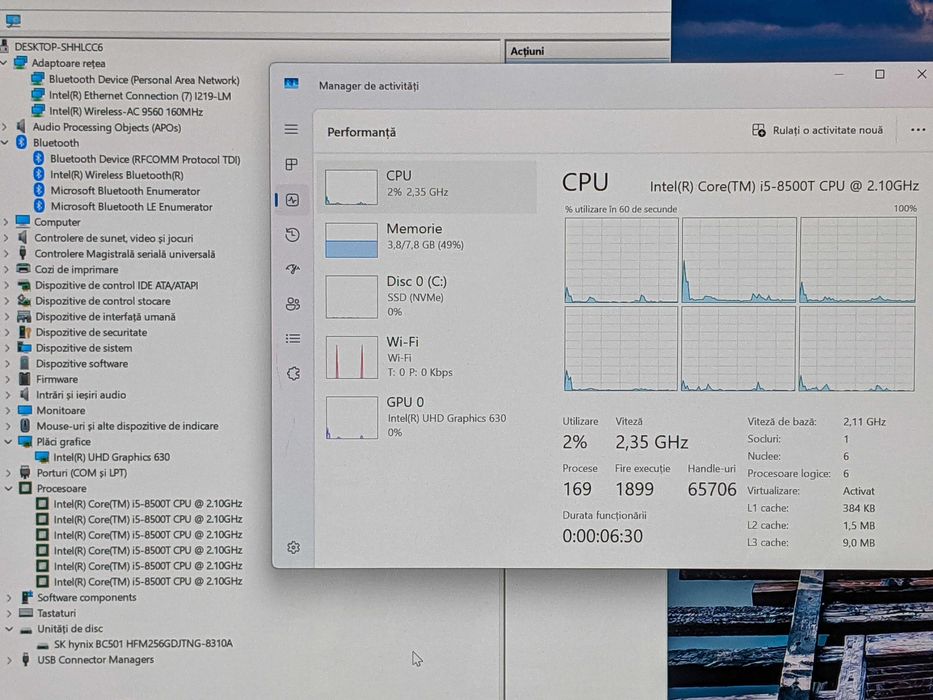933x700 pixels.
Task: Select SK hynix BC501 disk drive
Action: 143,643
